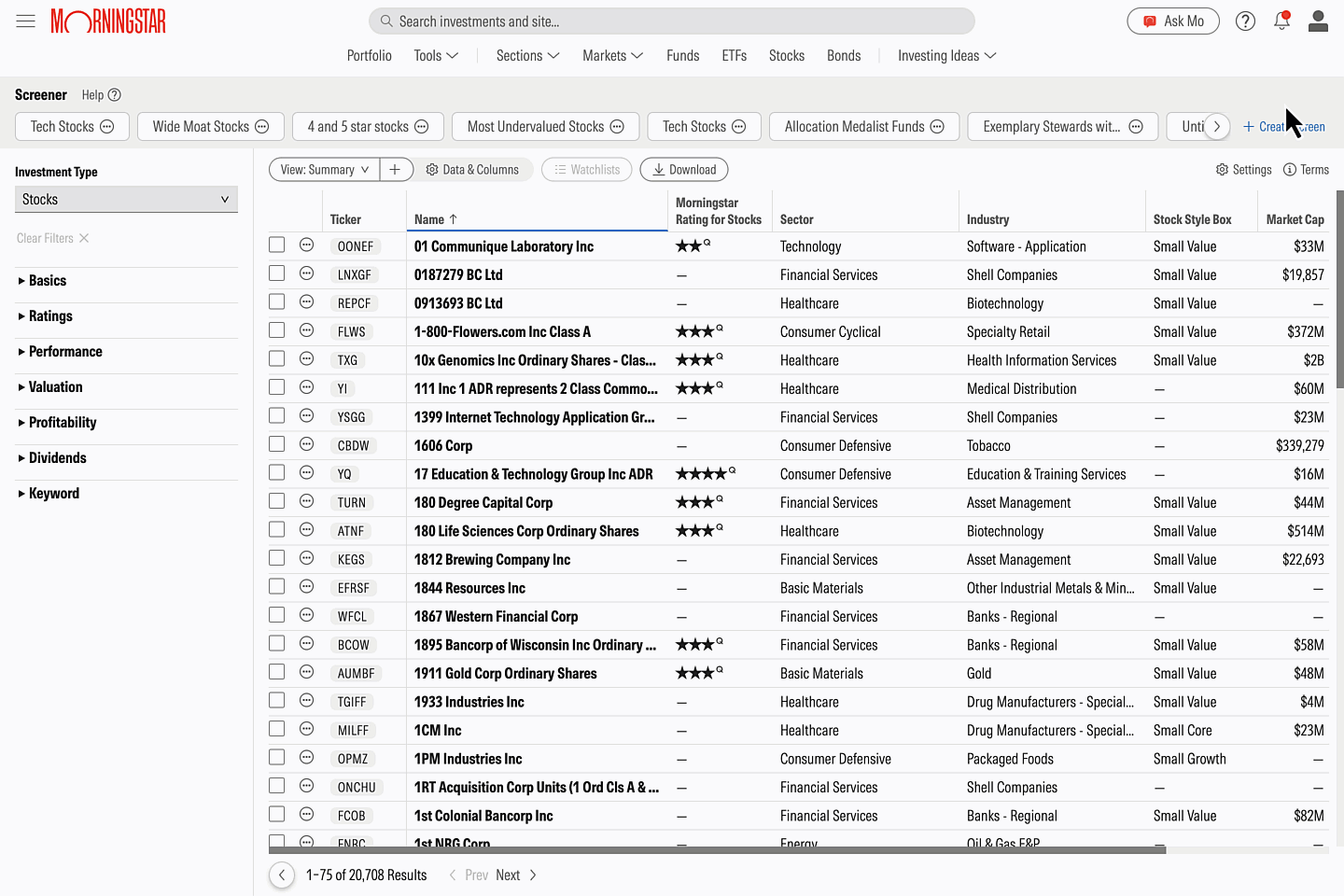Open the help question mark icon
The width and height of the screenshot is (1344, 896).
(1245, 21)
